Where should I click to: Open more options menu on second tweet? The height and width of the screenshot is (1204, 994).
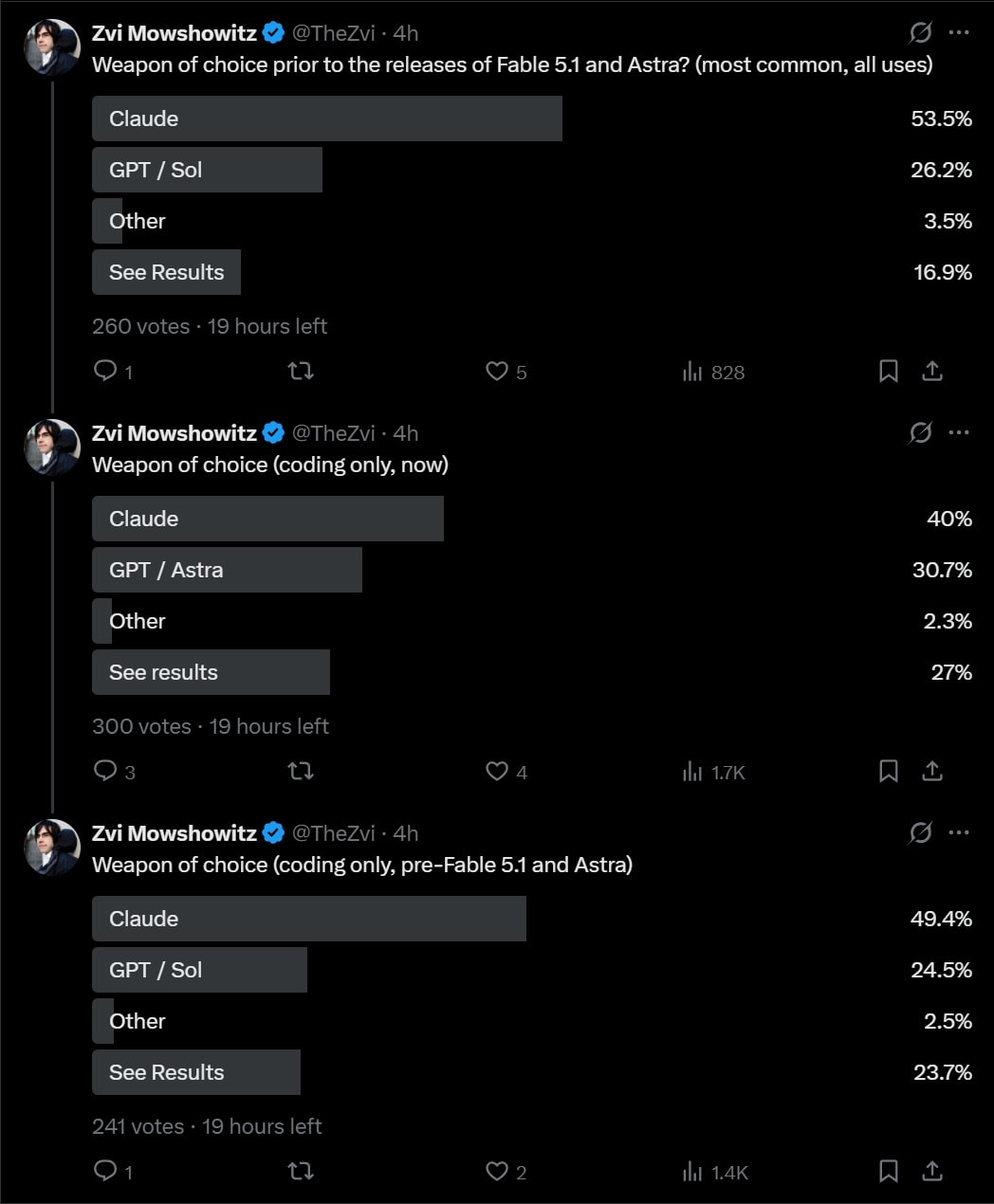959,432
